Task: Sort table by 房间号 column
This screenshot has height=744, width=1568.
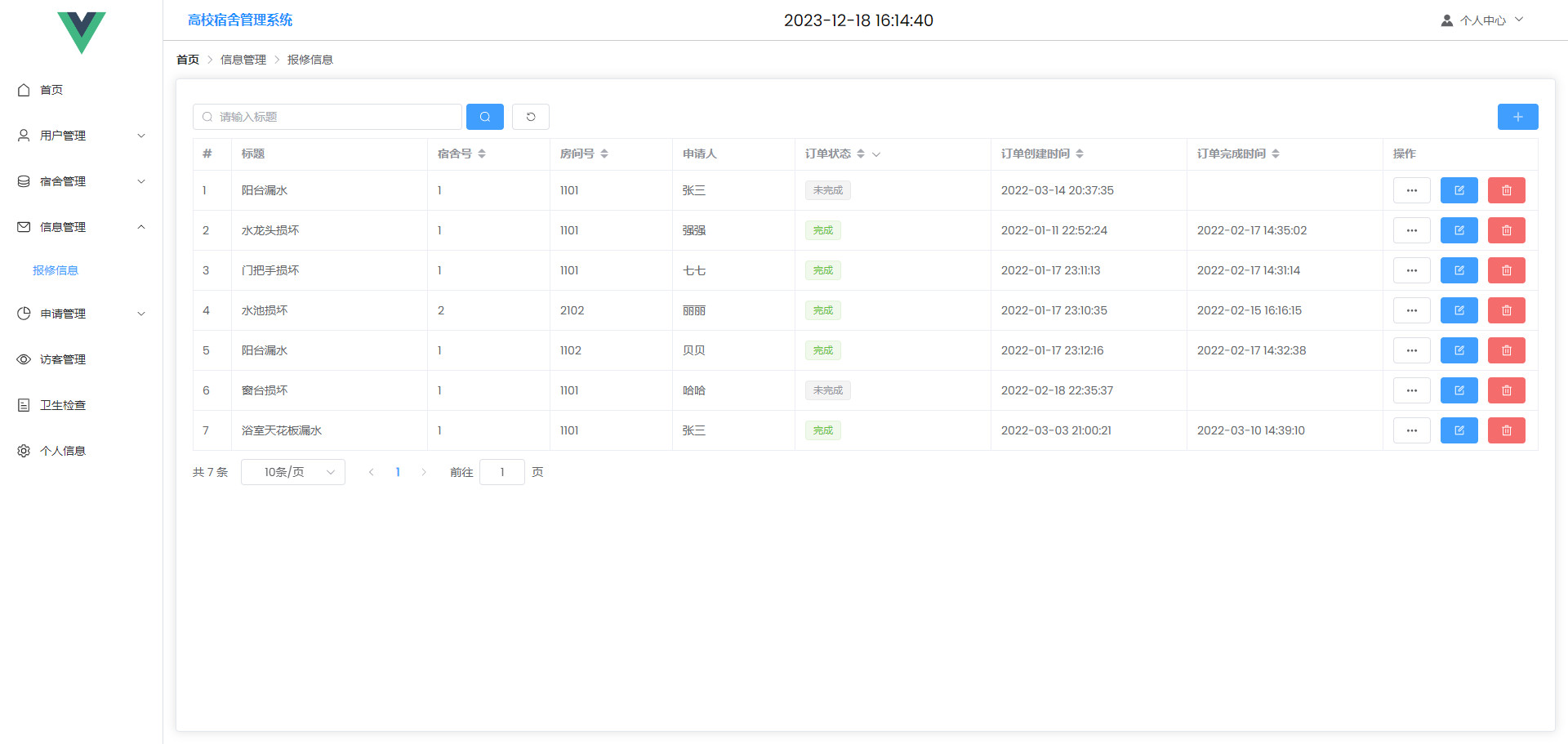Action: click(x=604, y=154)
